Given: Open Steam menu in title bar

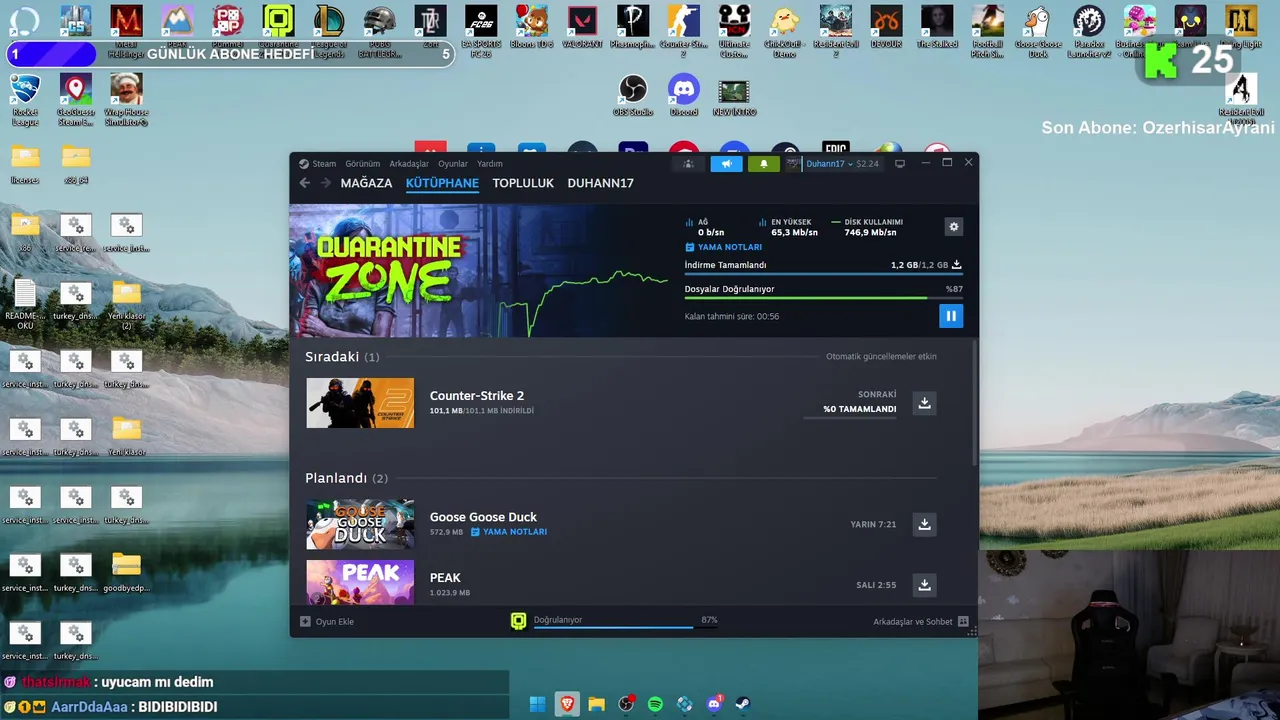Looking at the screenshot, I should pos(318,163).
